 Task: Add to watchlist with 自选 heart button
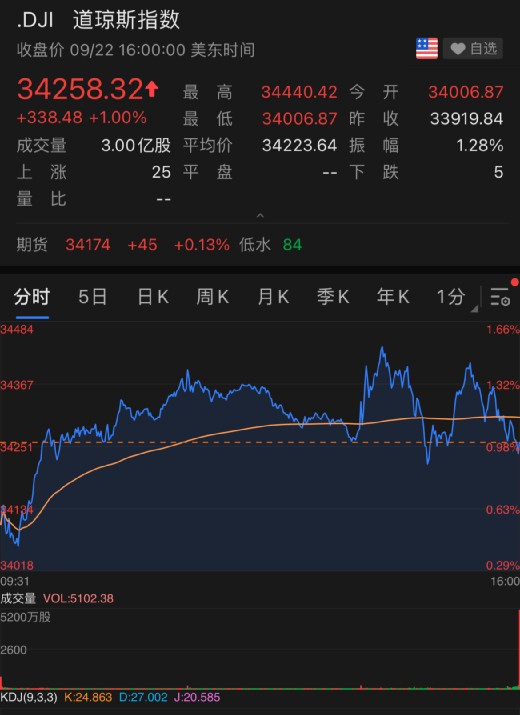pos(473,48)
